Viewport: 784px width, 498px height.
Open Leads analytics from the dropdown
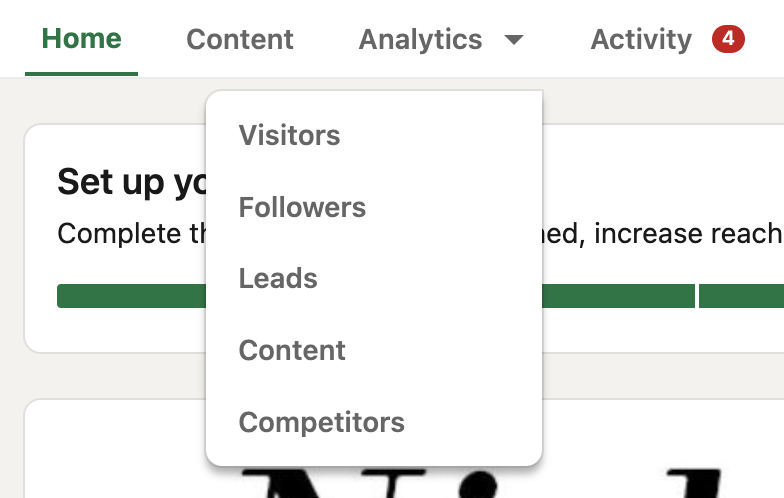coord(278,279)
